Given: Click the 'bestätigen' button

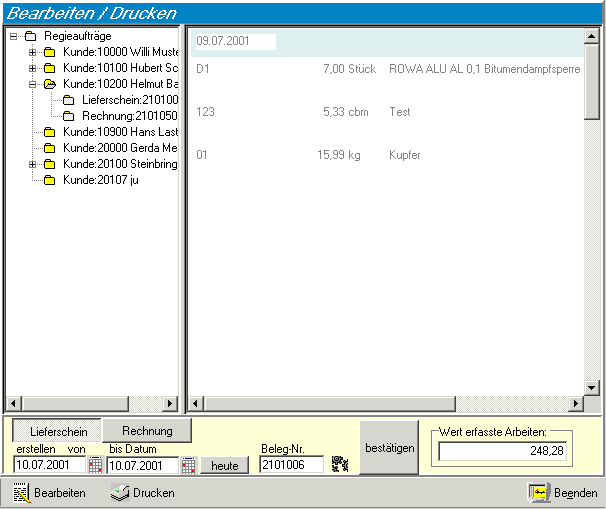Looking at the screenshot, I should pos(389,448).
